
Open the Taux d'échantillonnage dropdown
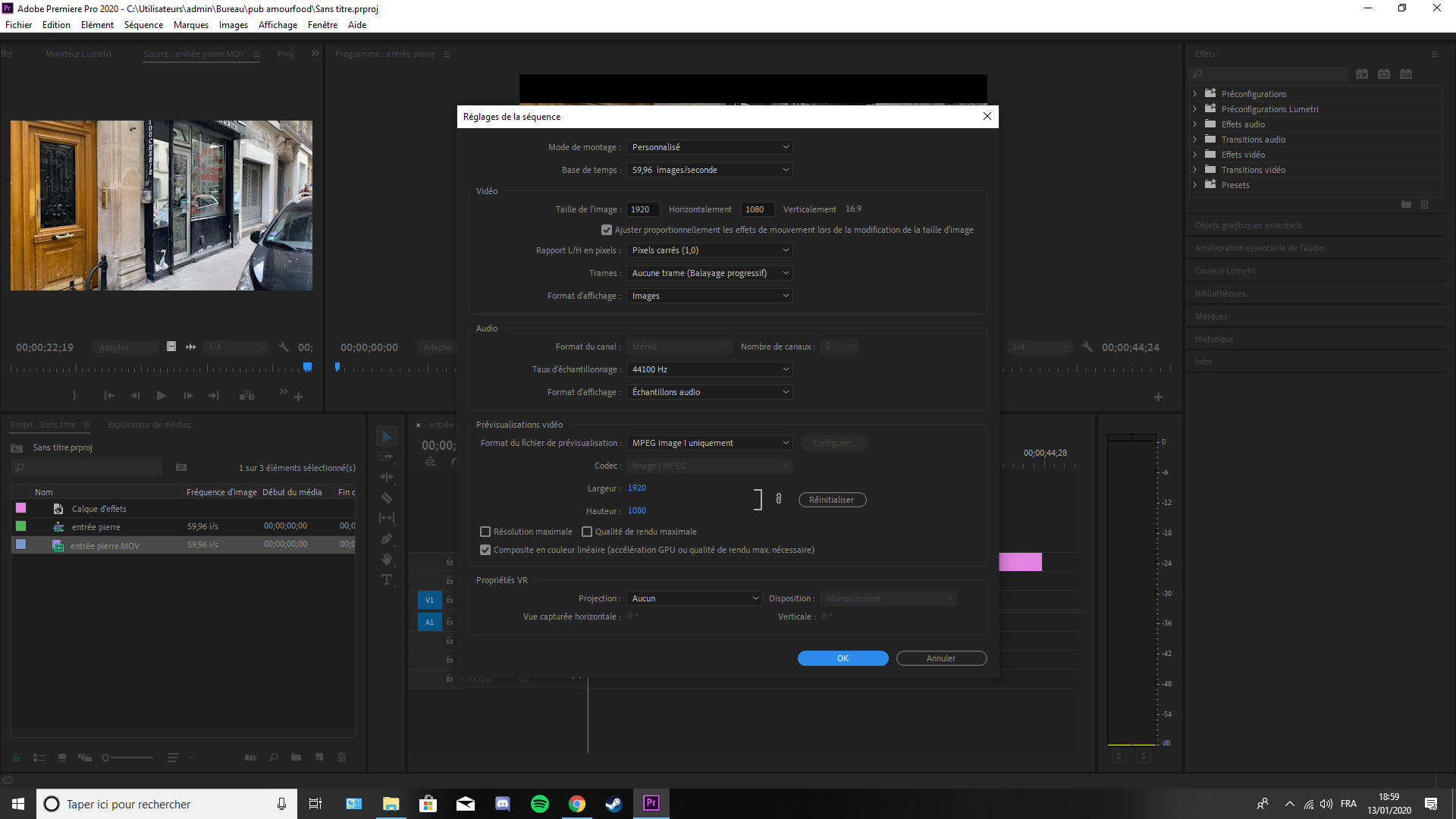[x=709, y=369]
